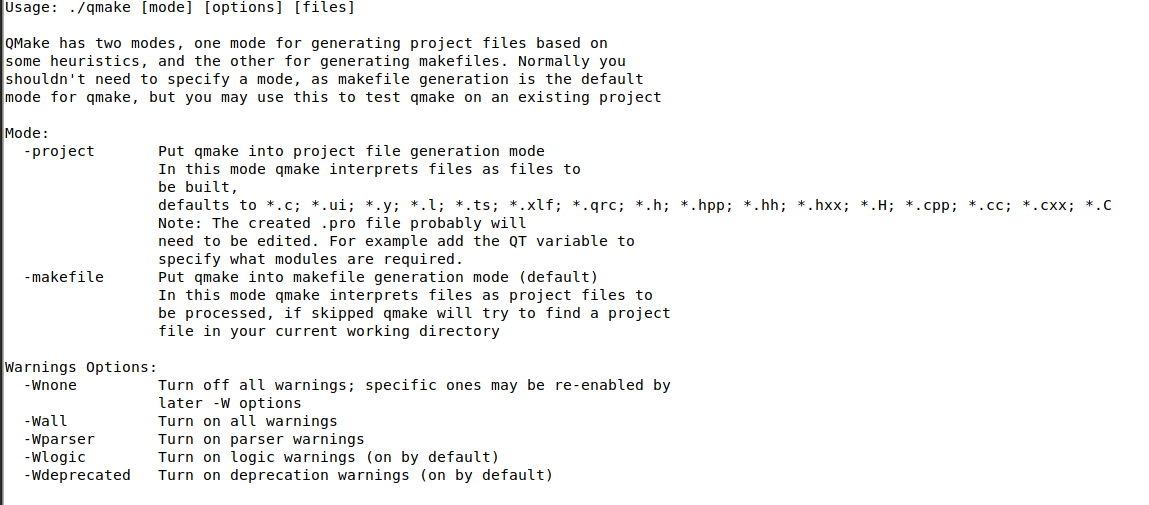Click the "Turn on all warnings" description
Image resolution: width=1149 pixels, height=505 pixels.
tap(247, 421)
